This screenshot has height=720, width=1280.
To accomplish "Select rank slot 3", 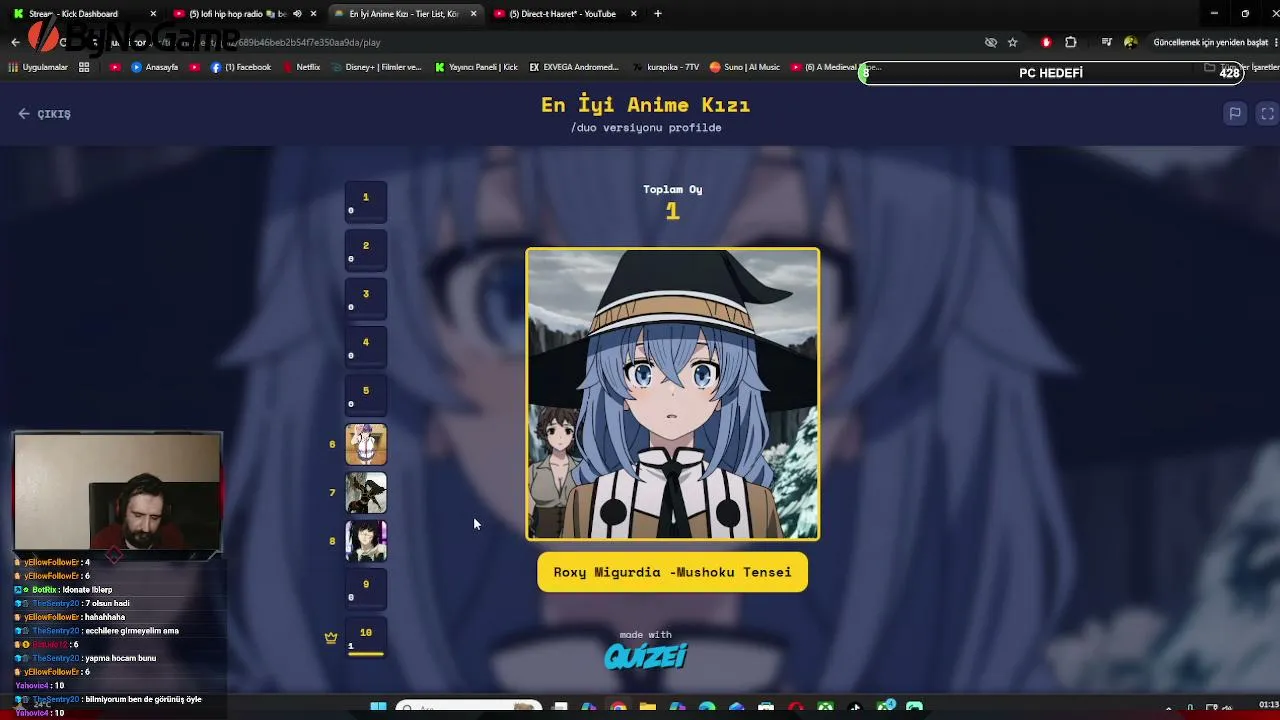I will point(366,299).
